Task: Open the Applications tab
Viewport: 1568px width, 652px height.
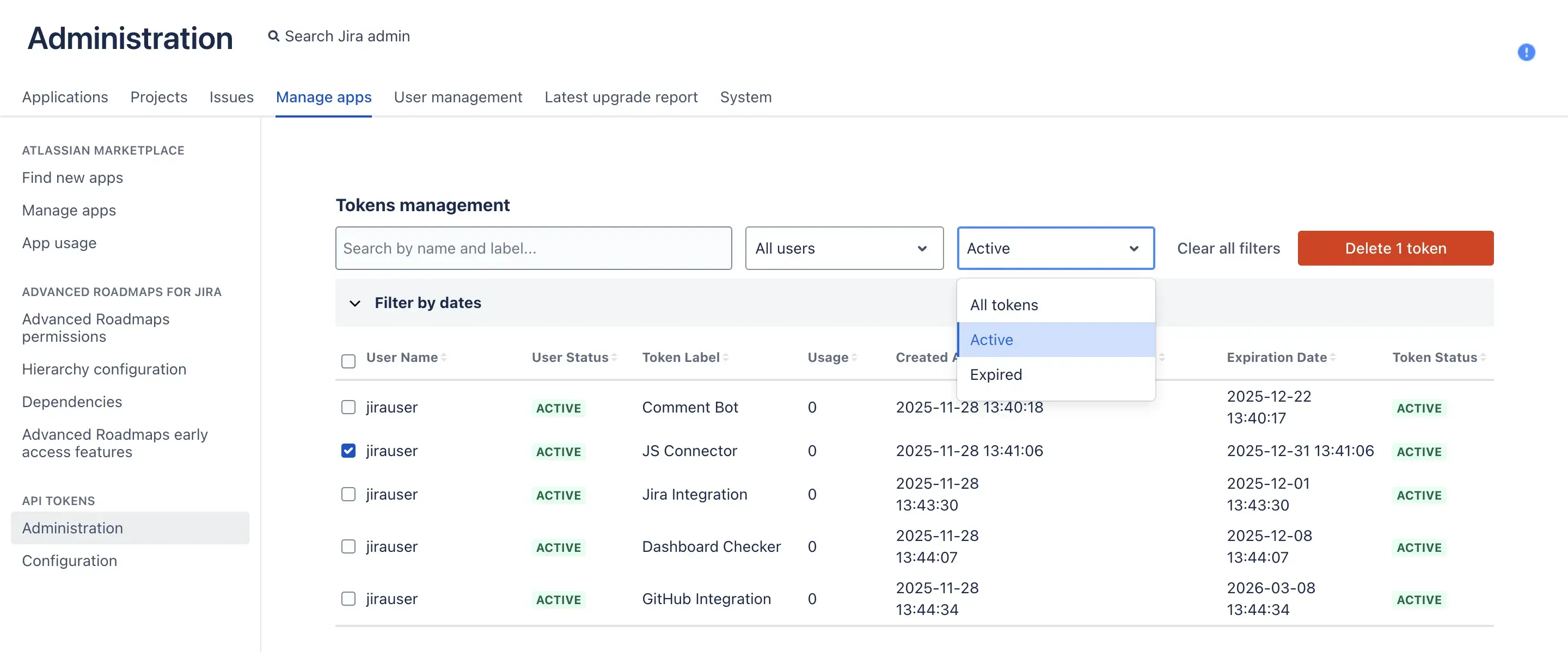Action: click(65, 97)
